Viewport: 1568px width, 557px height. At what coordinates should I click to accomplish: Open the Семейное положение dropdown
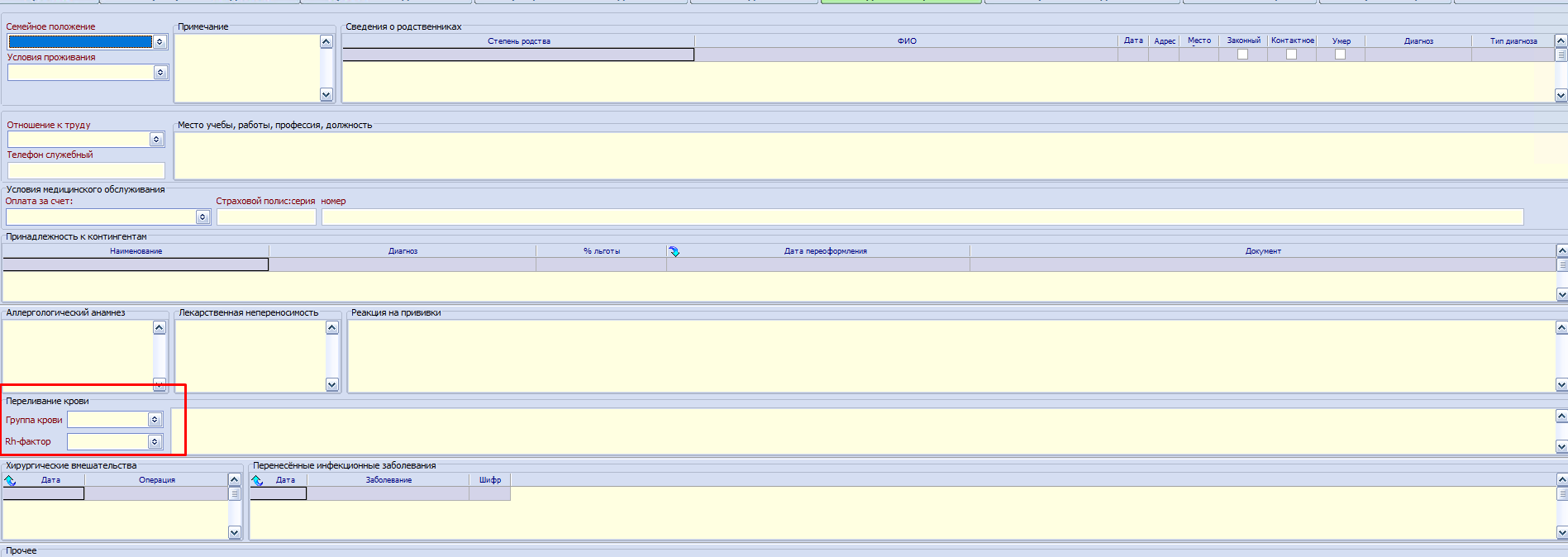pyautogui.click(x=160, y=41)
